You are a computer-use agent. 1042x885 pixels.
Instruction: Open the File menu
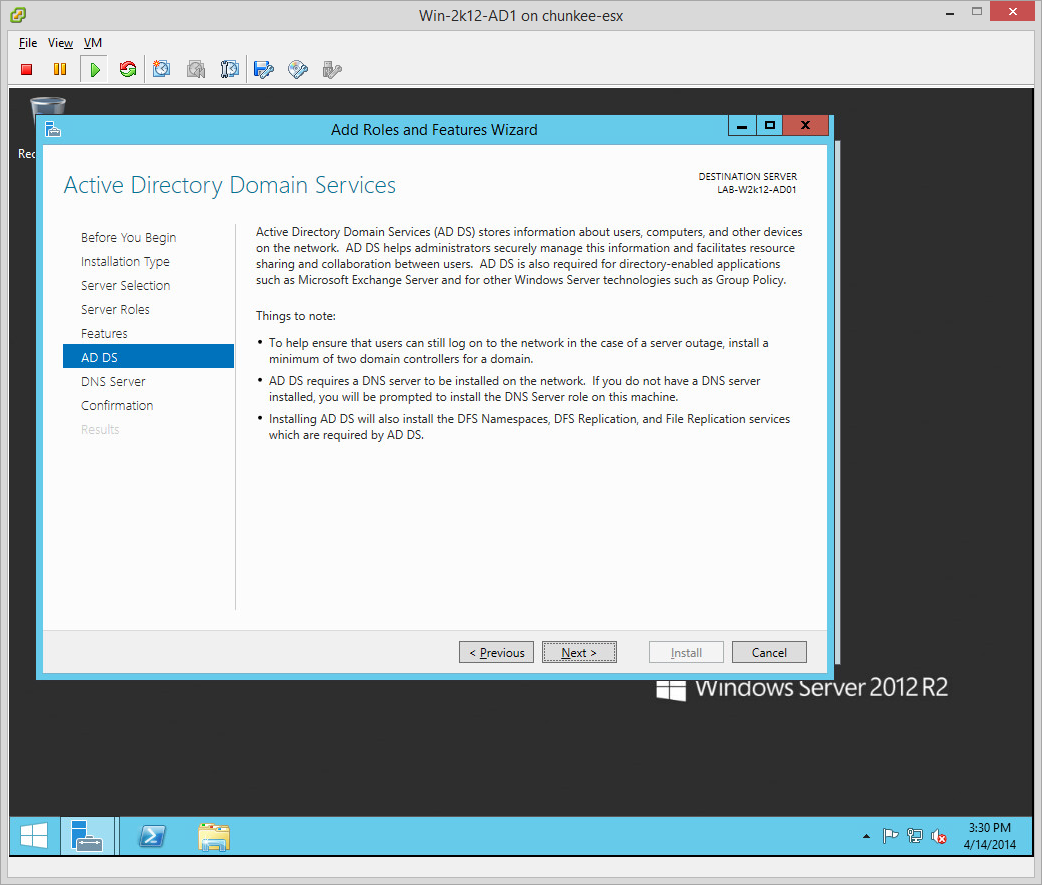pos(28,43)
